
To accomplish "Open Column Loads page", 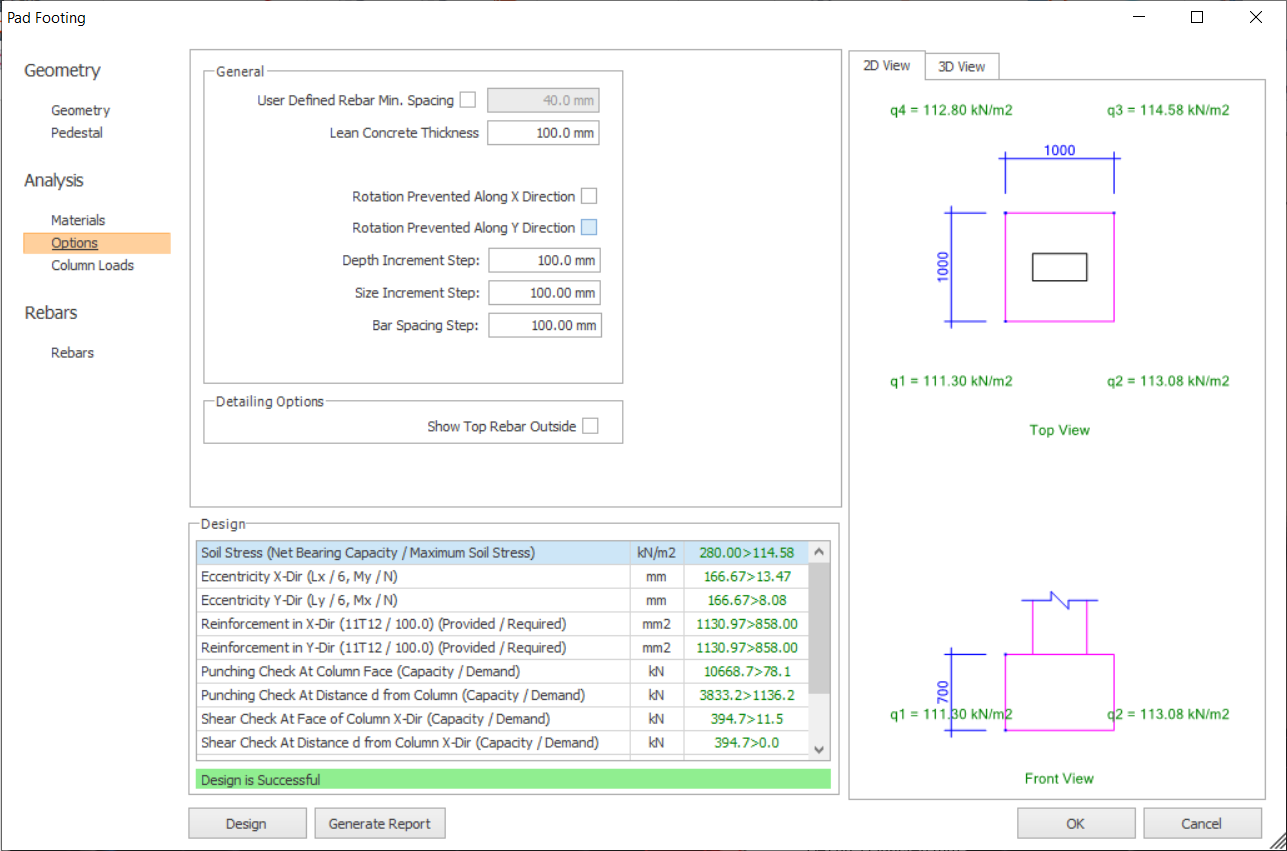I will [92, 266].
